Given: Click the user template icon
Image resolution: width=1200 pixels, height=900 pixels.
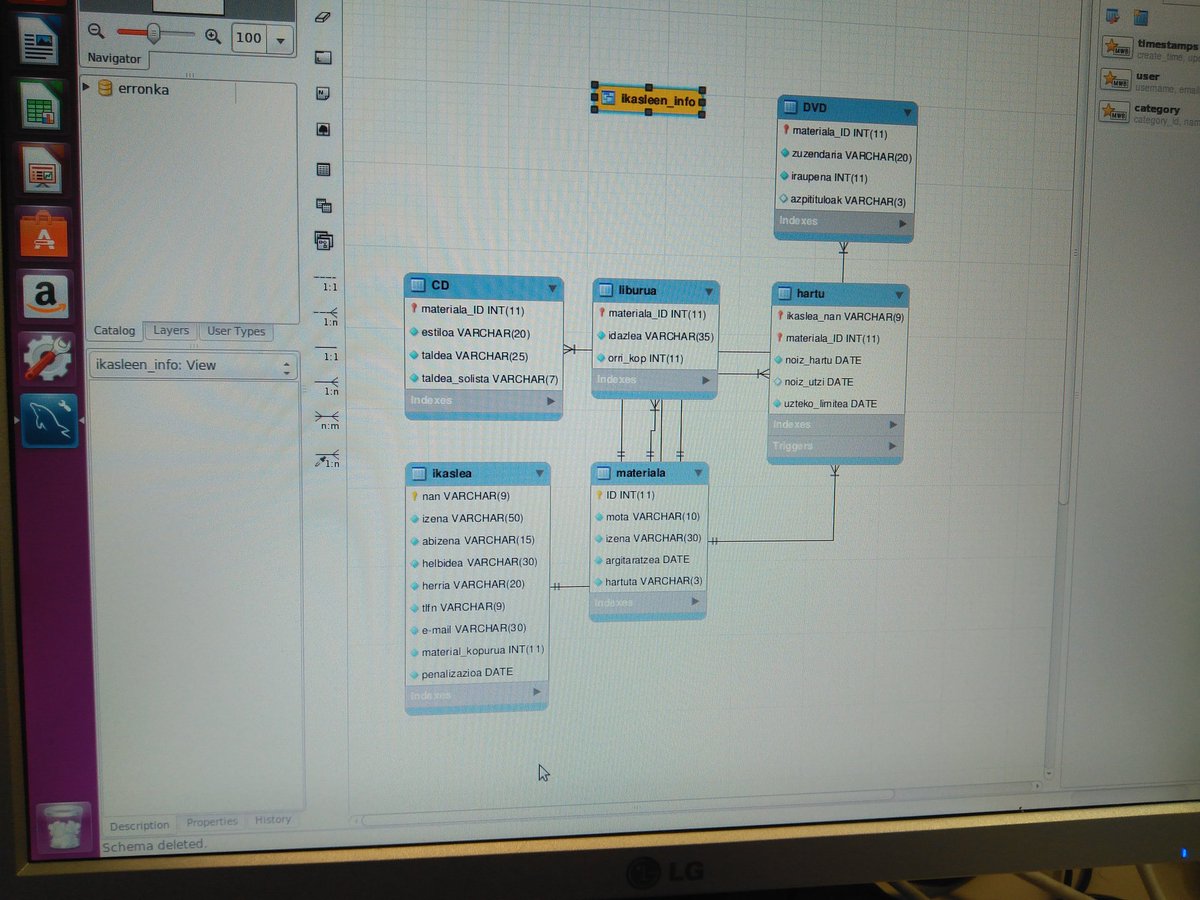Looking at the screenshot, I should click(1115, 80).
